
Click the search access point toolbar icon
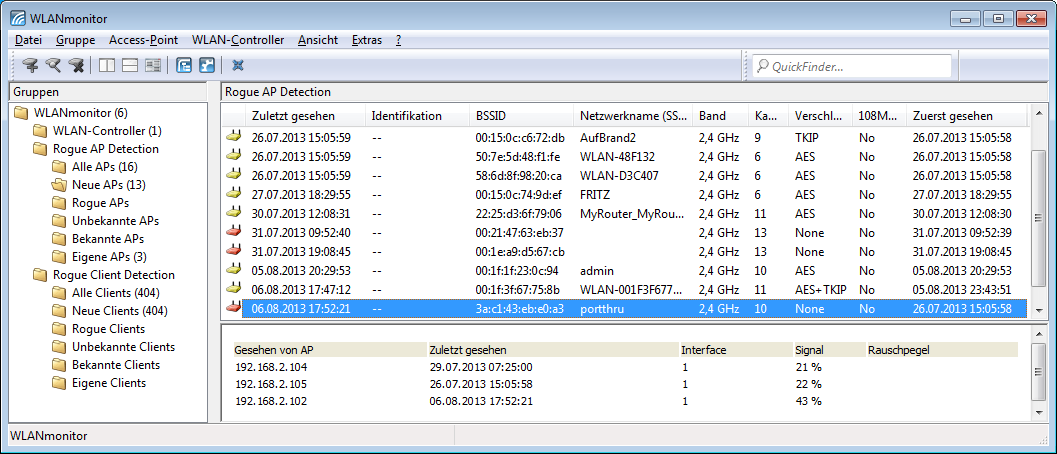53,66
